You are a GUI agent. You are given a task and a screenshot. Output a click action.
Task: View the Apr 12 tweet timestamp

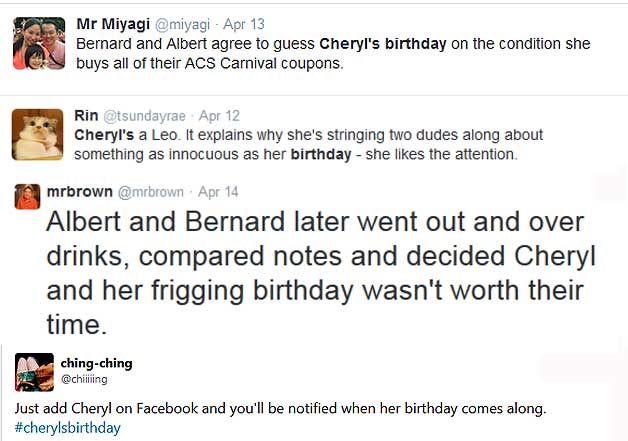tap(219, 116)
